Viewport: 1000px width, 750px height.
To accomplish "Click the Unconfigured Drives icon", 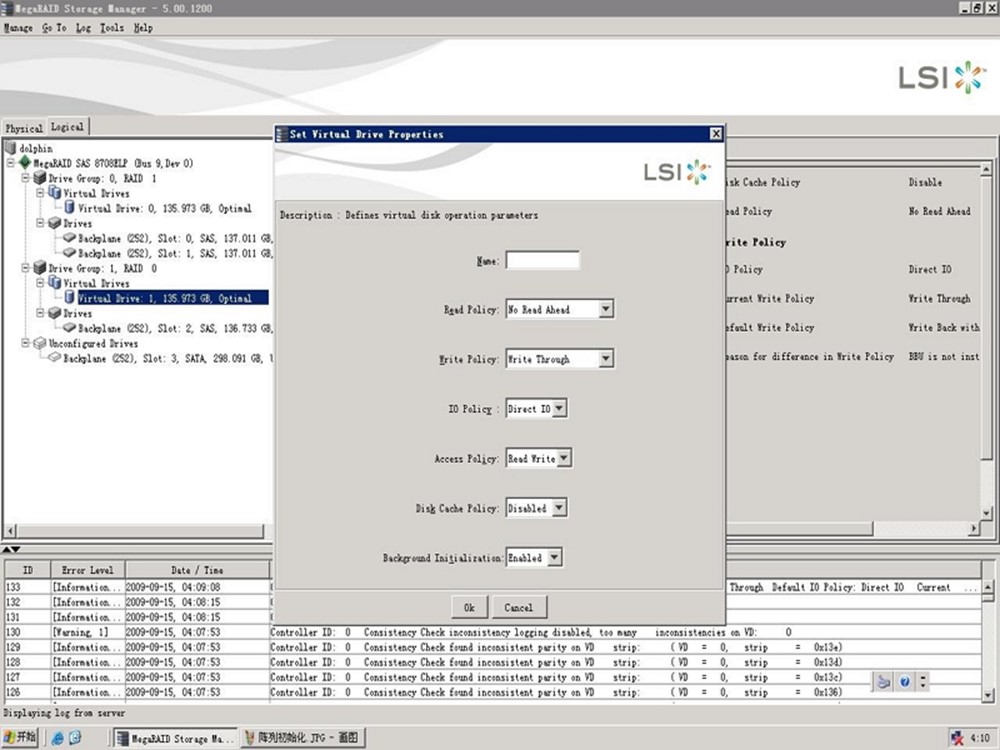I will coord(40,343).
